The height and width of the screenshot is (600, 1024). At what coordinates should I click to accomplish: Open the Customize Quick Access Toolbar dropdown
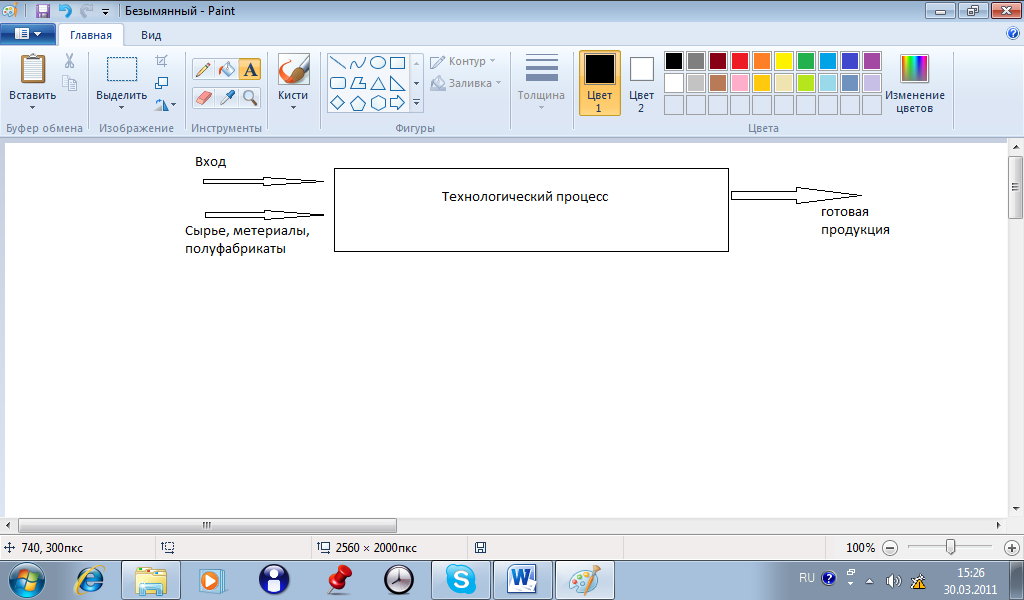pos(105,11)
